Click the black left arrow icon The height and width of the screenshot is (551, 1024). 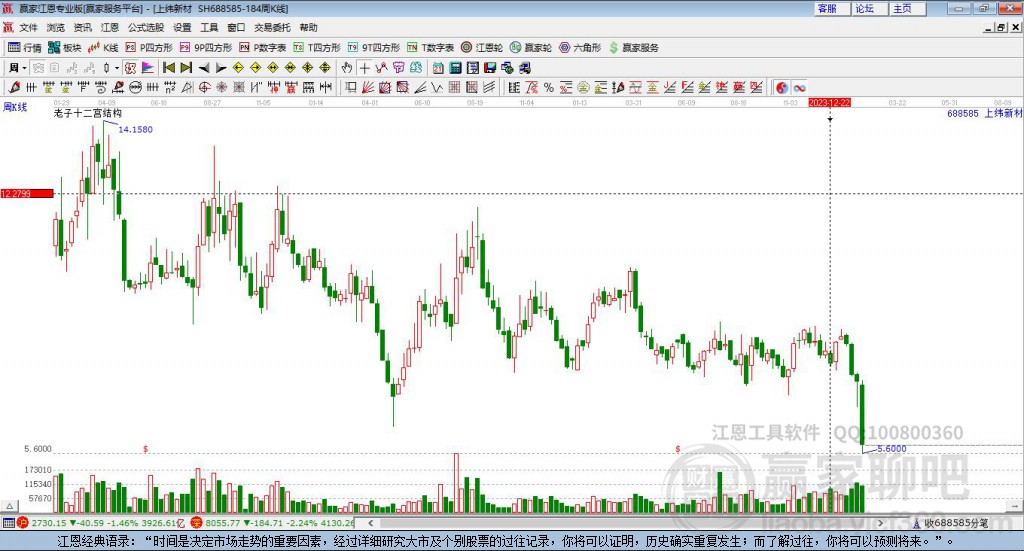204,68
